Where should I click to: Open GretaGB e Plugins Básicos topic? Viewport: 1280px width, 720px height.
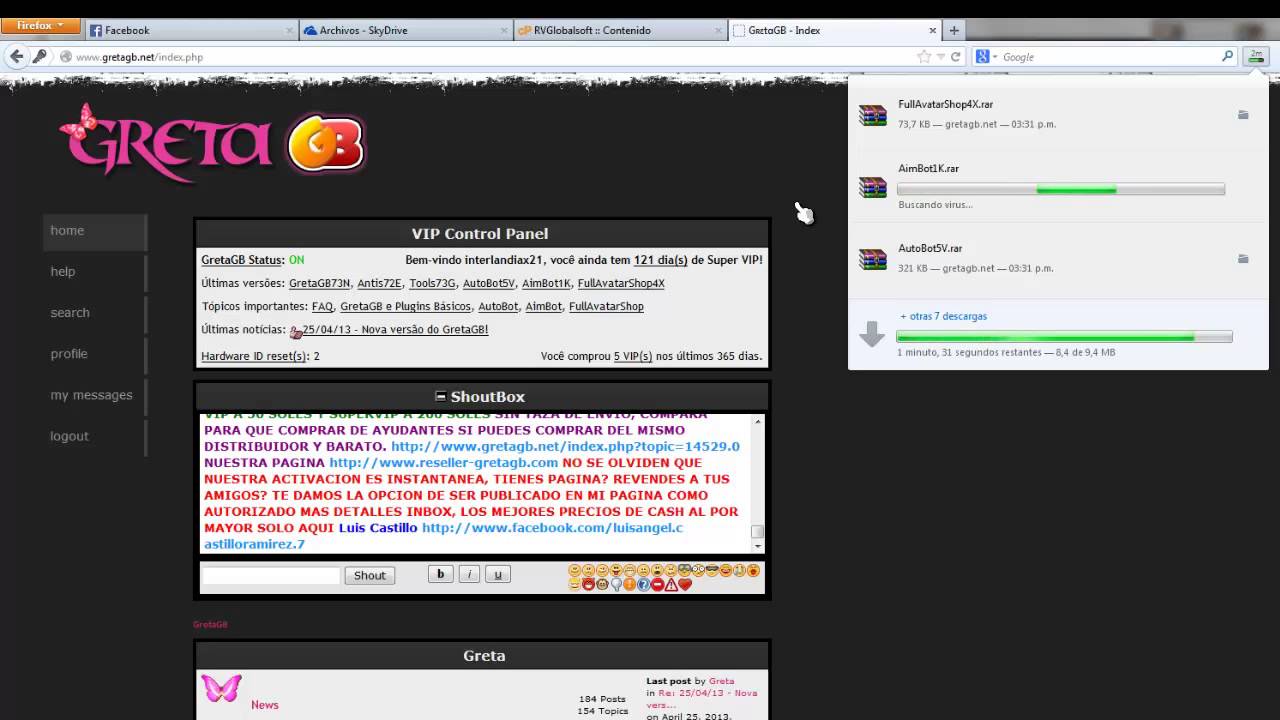coord(405,307)
